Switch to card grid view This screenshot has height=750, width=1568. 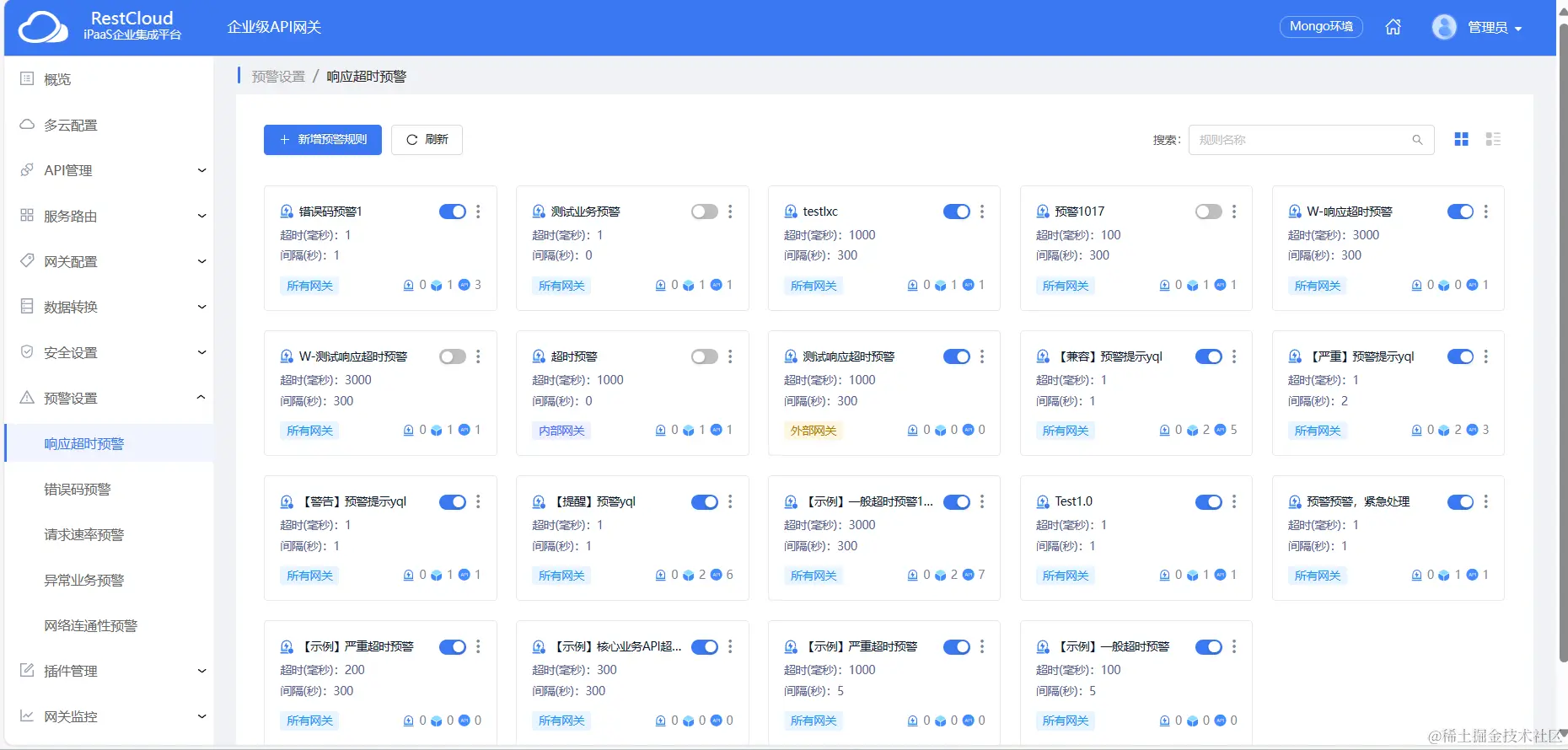click(x=1462, y=139)
